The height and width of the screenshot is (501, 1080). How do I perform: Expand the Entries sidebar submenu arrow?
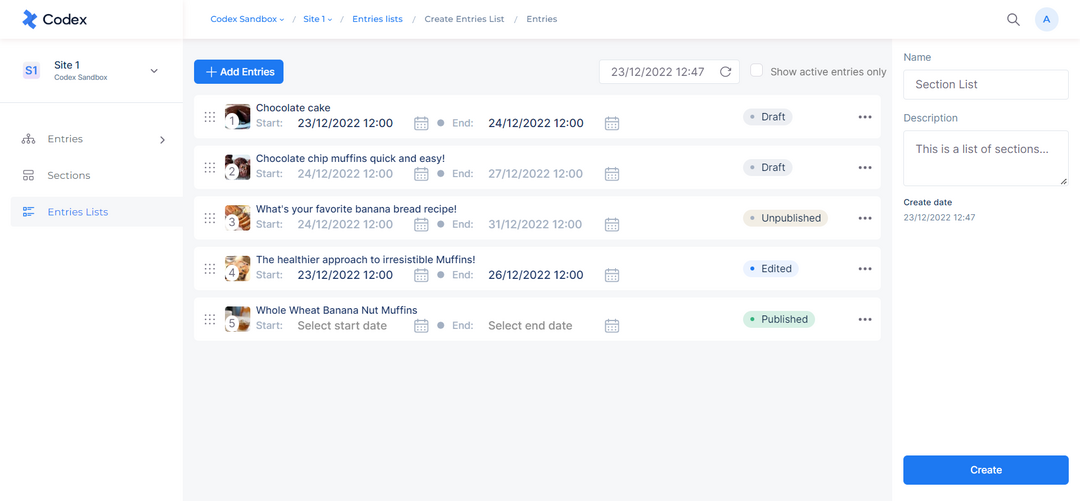163,140
